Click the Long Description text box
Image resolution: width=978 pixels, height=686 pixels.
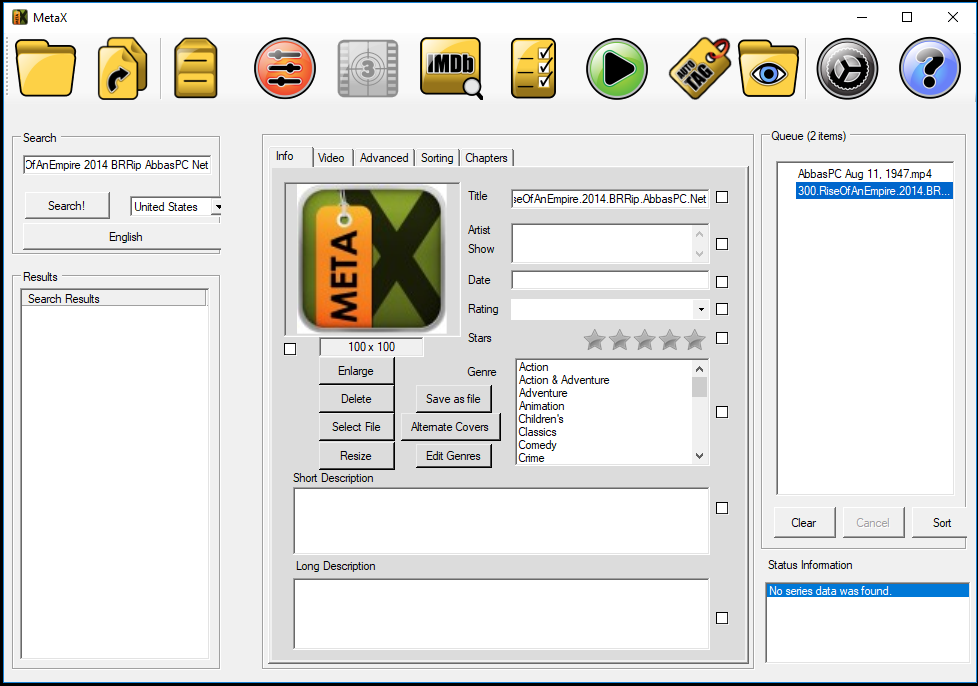[x=501, y=614]
